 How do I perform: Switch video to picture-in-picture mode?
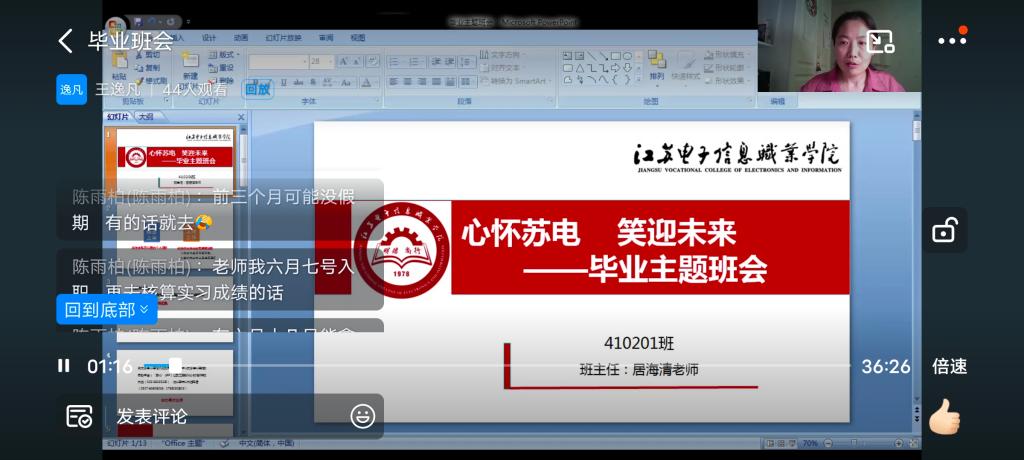point(880,41)
